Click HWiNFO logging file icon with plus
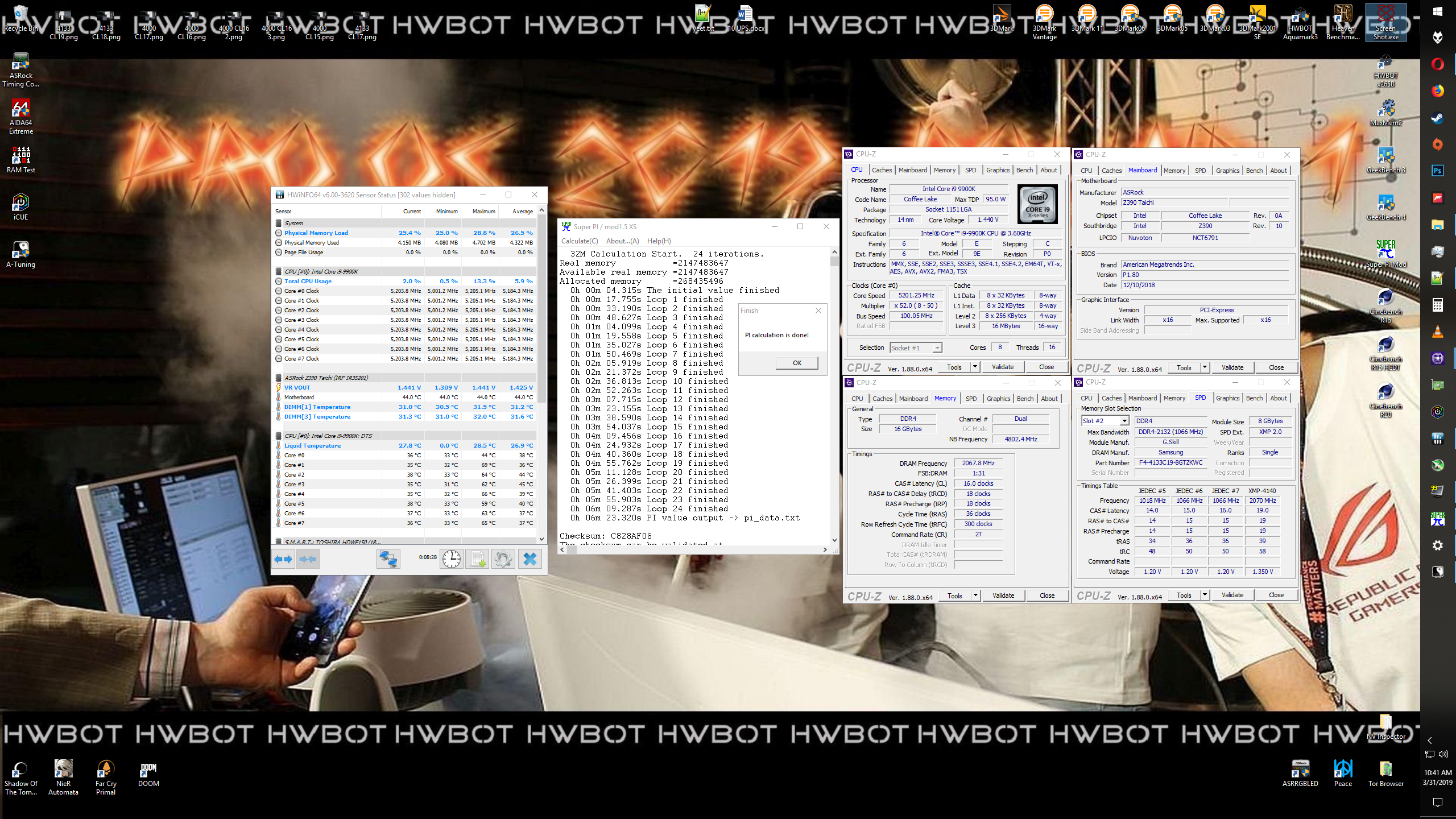Viewport: 1456px width, 819px height. [477, 559]
